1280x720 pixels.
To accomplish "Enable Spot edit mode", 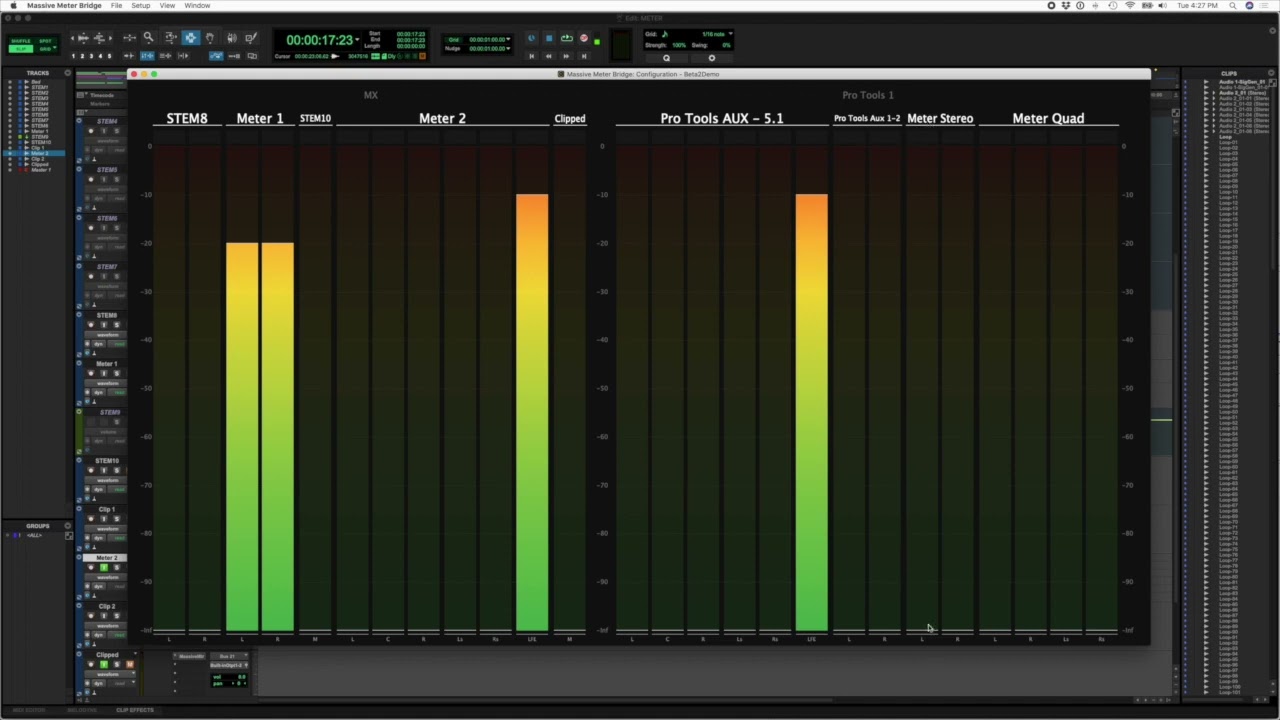I will 45,41.
